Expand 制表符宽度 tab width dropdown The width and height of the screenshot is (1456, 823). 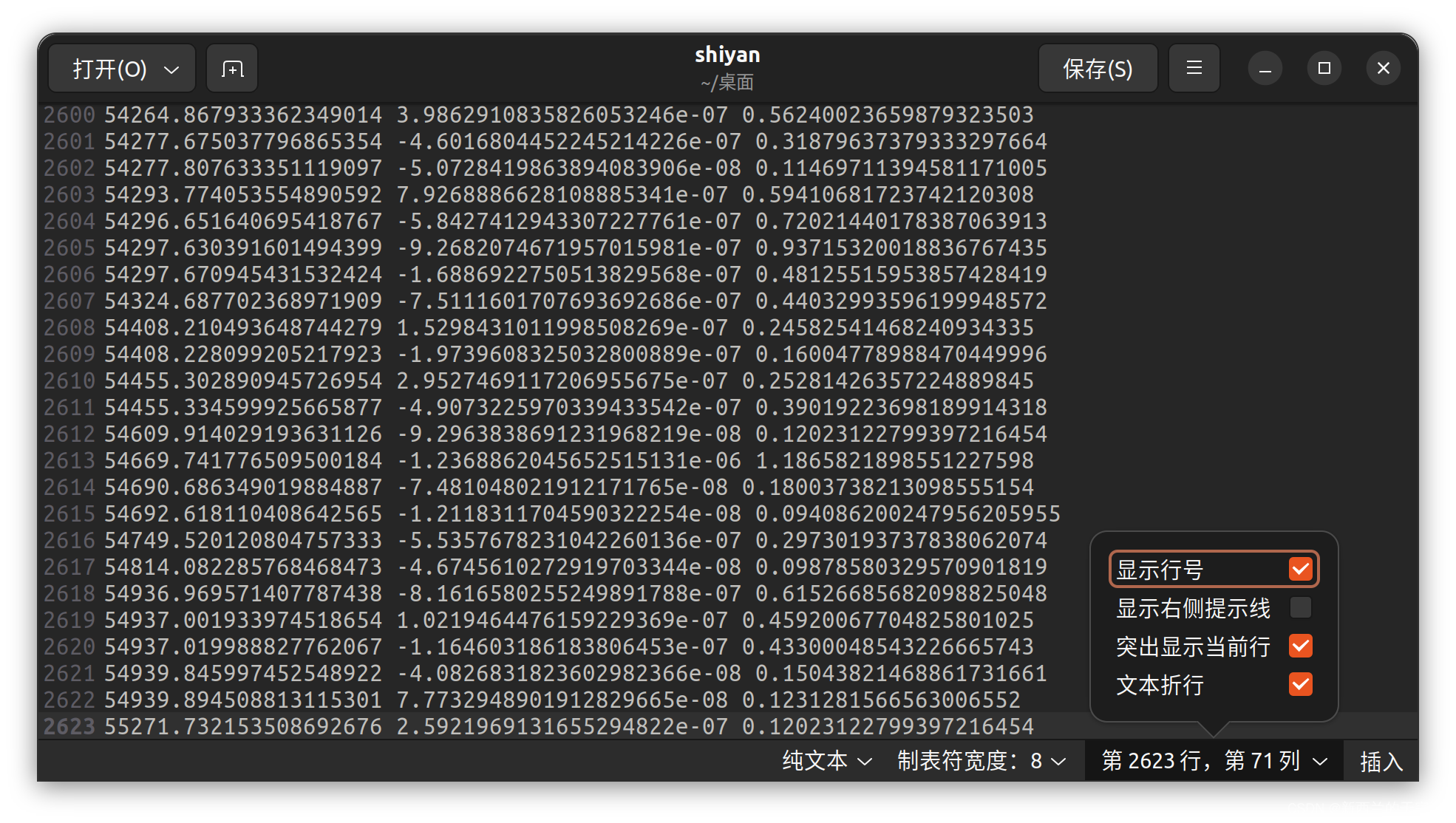pos(982,760)
